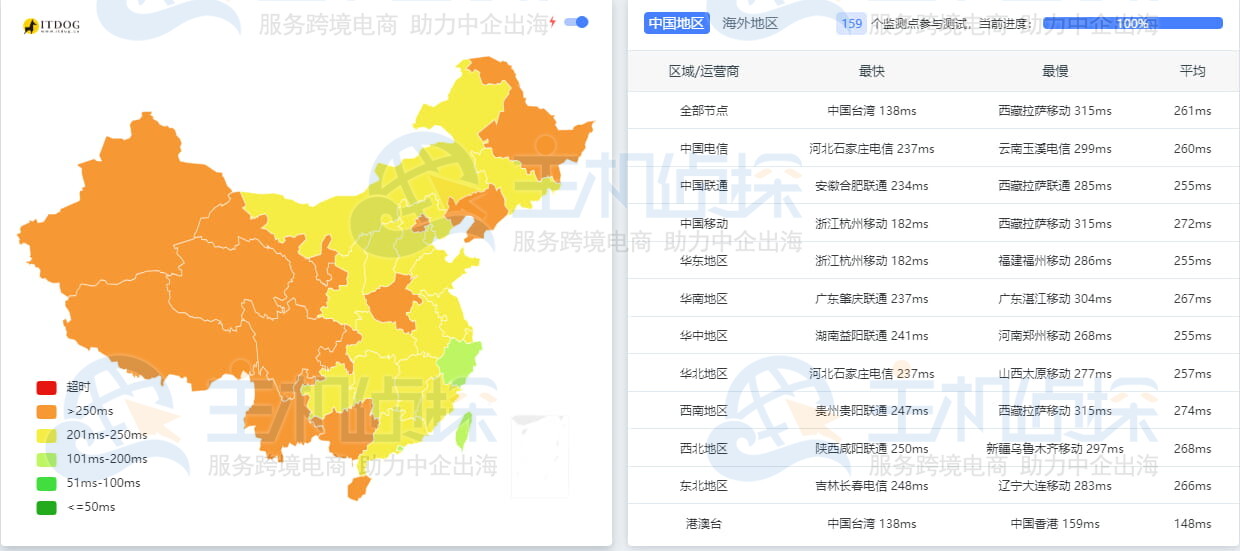This screenshot has height=551, width=1240.
Task: Select the 华中地区 row label
Action: coord(704,336)
